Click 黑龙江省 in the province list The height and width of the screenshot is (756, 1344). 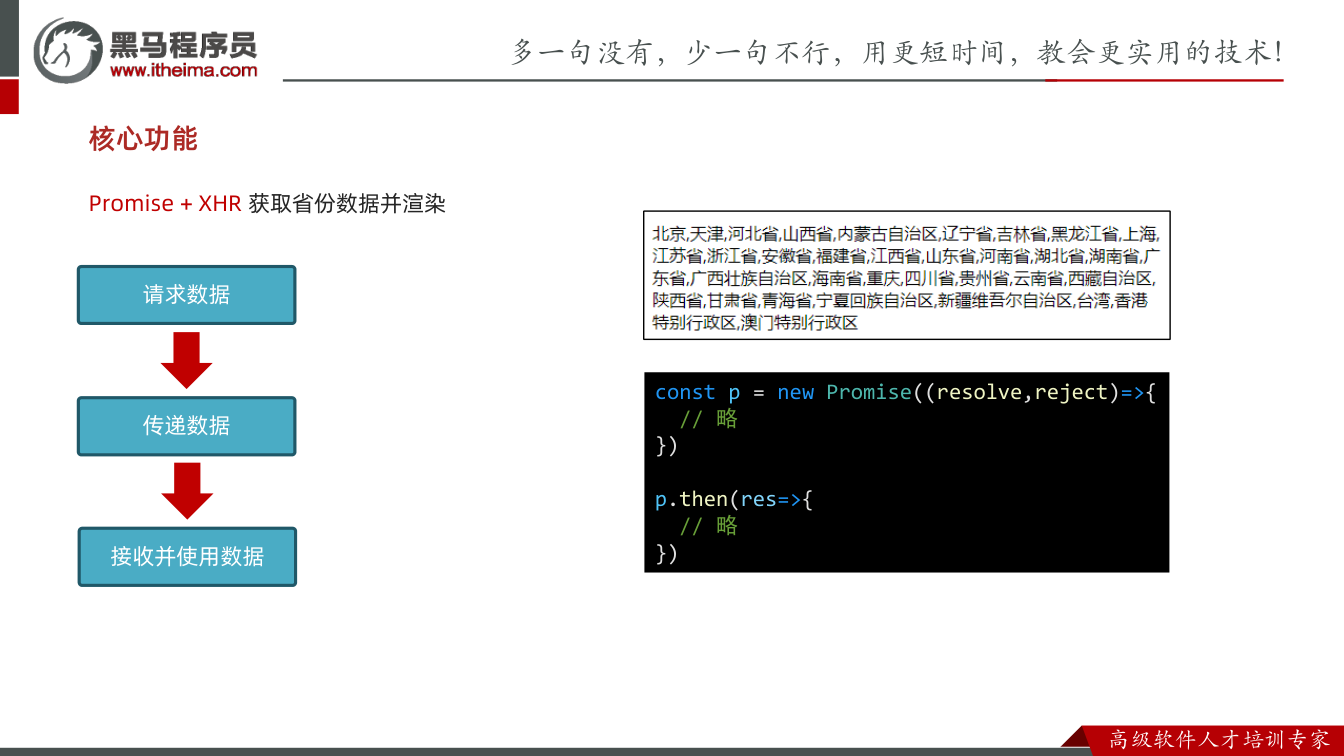pos(1084,234)
